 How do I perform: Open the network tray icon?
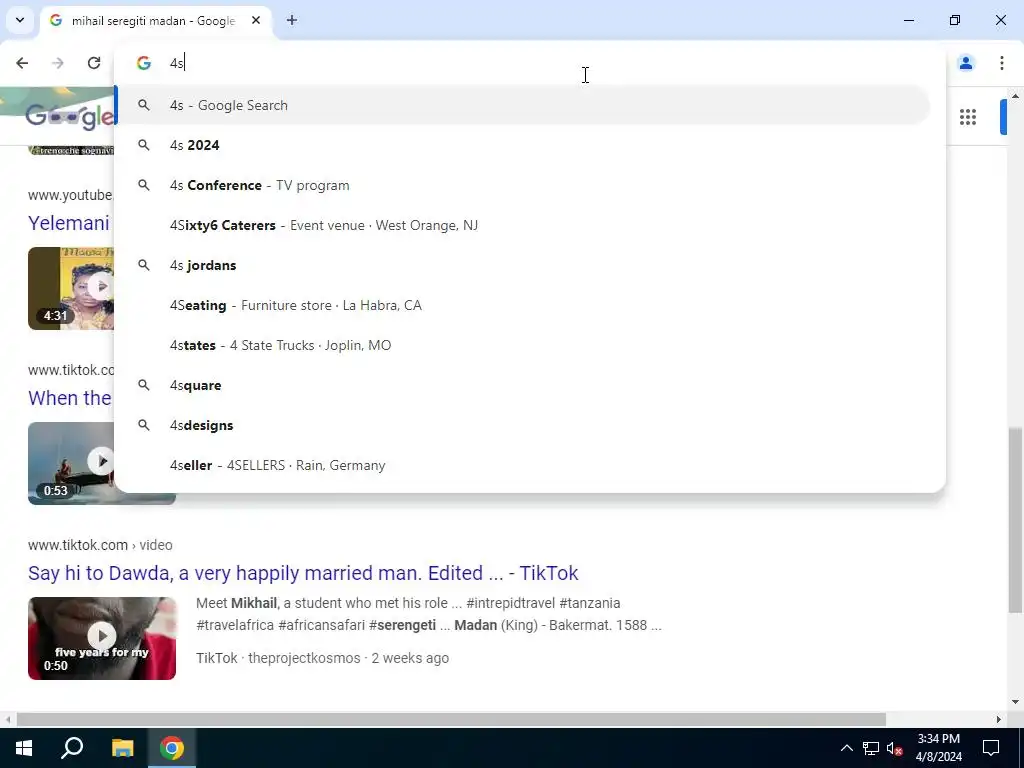[x=871, y=748]
